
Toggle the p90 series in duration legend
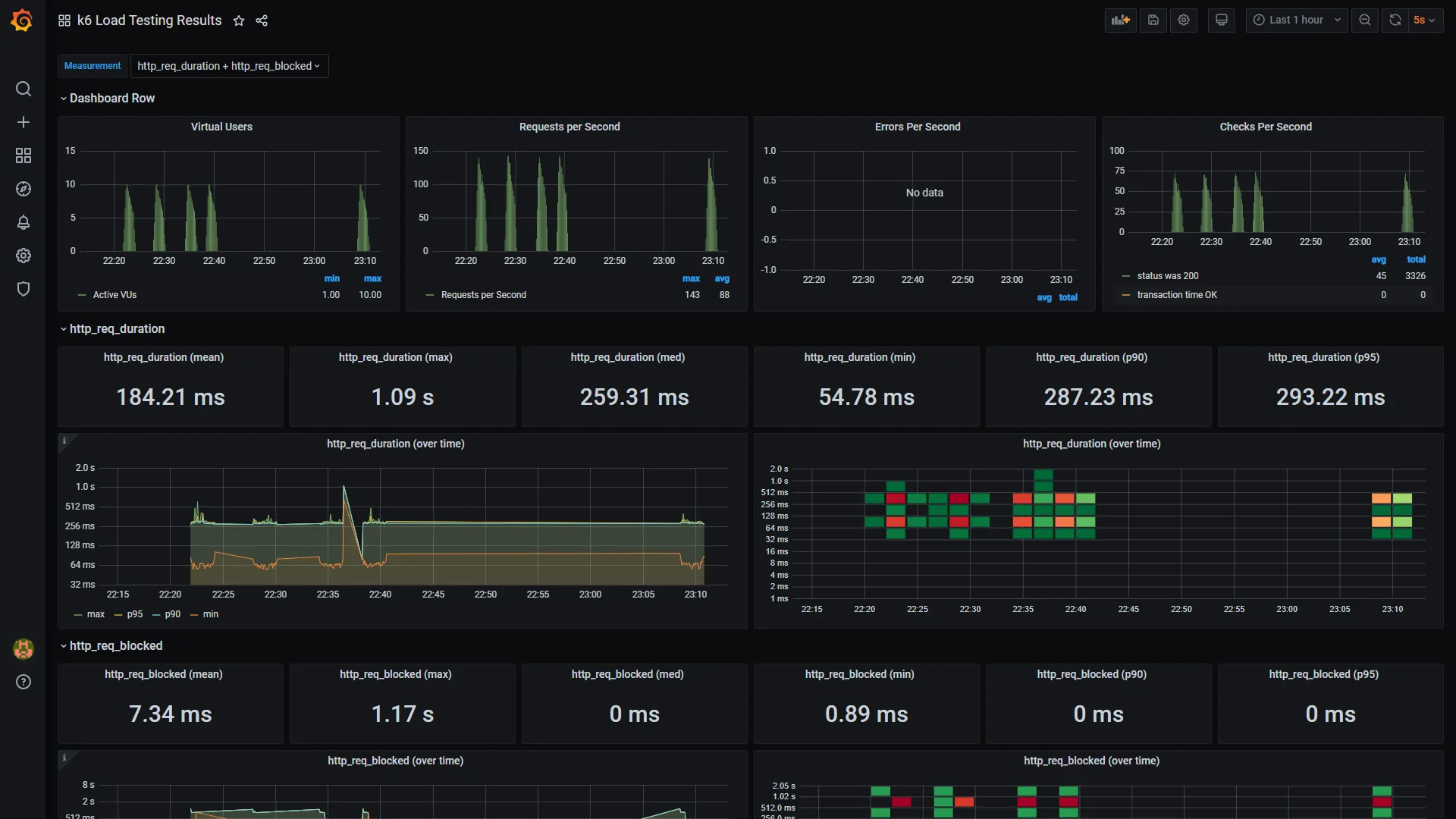[173, 614]
